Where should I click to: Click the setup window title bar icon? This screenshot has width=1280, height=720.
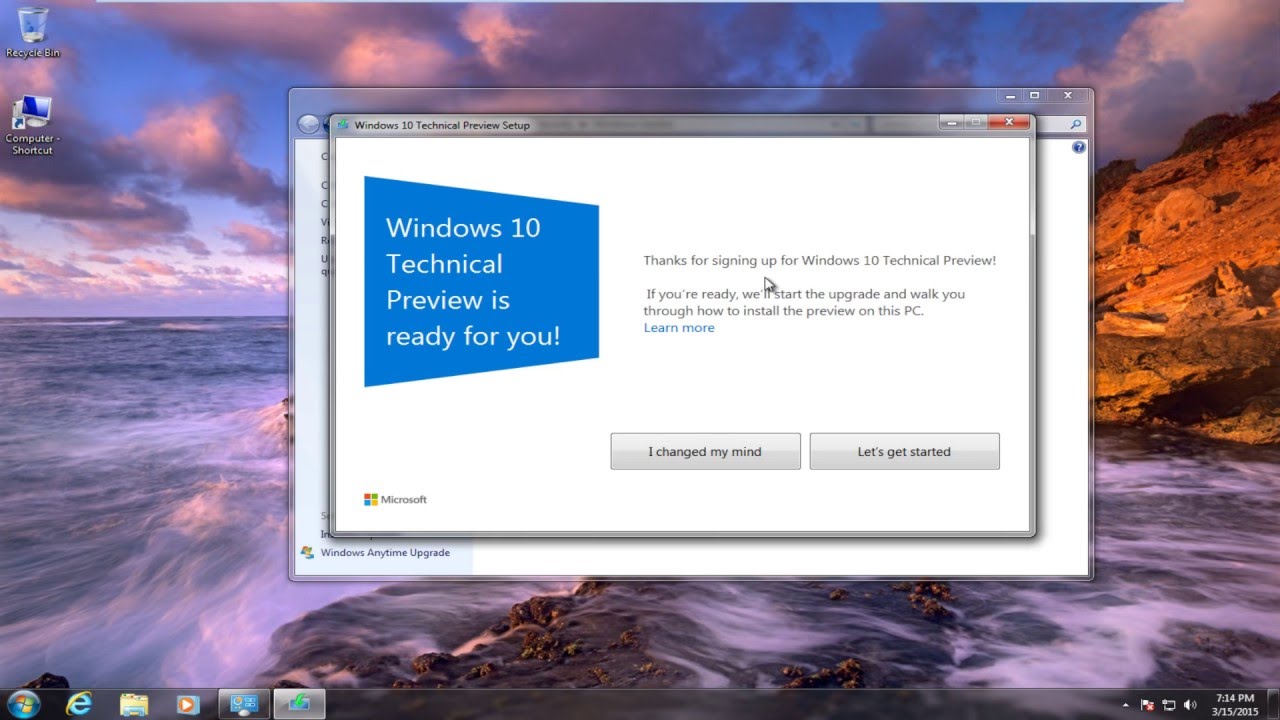(343, 125)
